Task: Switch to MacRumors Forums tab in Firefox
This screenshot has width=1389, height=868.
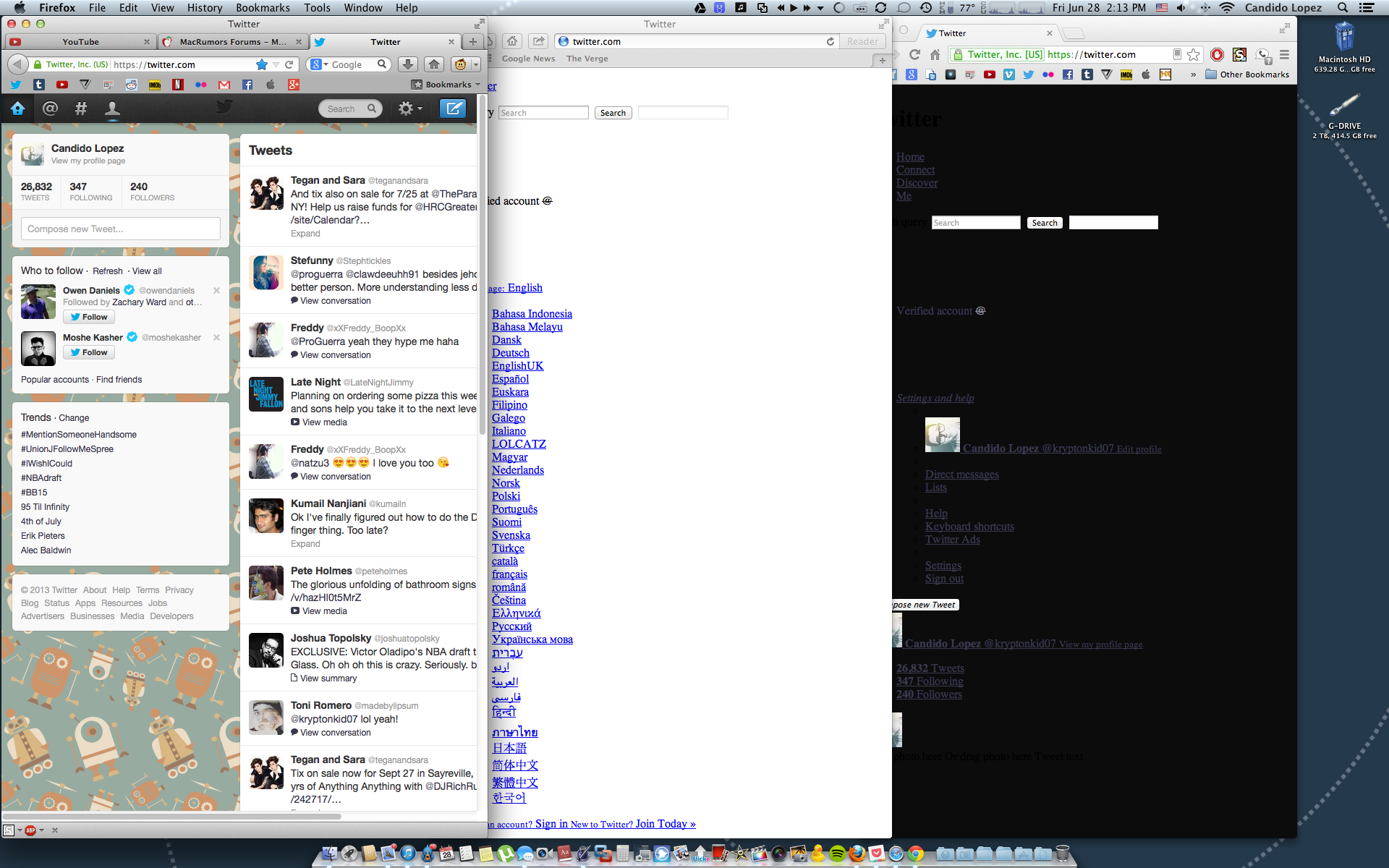Action: click(233, 42)
